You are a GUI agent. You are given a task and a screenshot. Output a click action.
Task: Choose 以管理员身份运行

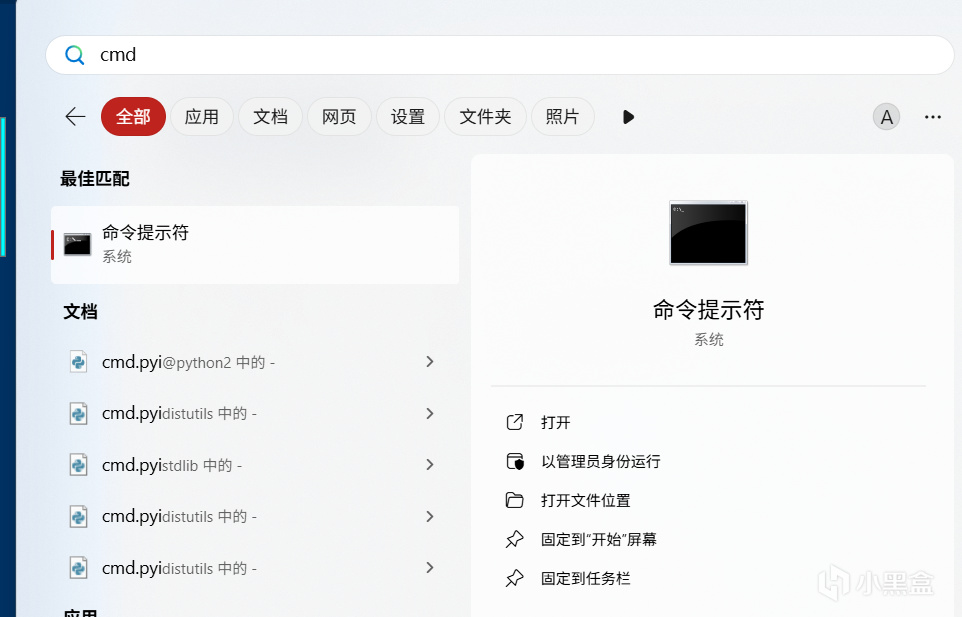pos(601,461)
